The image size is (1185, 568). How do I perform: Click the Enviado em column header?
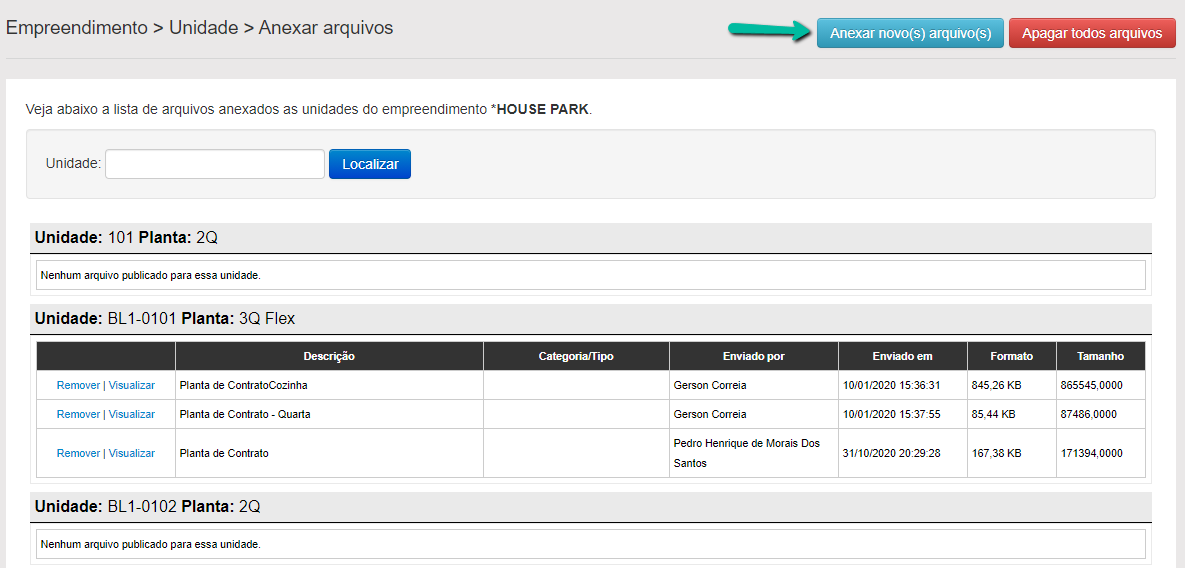point(902,356)
